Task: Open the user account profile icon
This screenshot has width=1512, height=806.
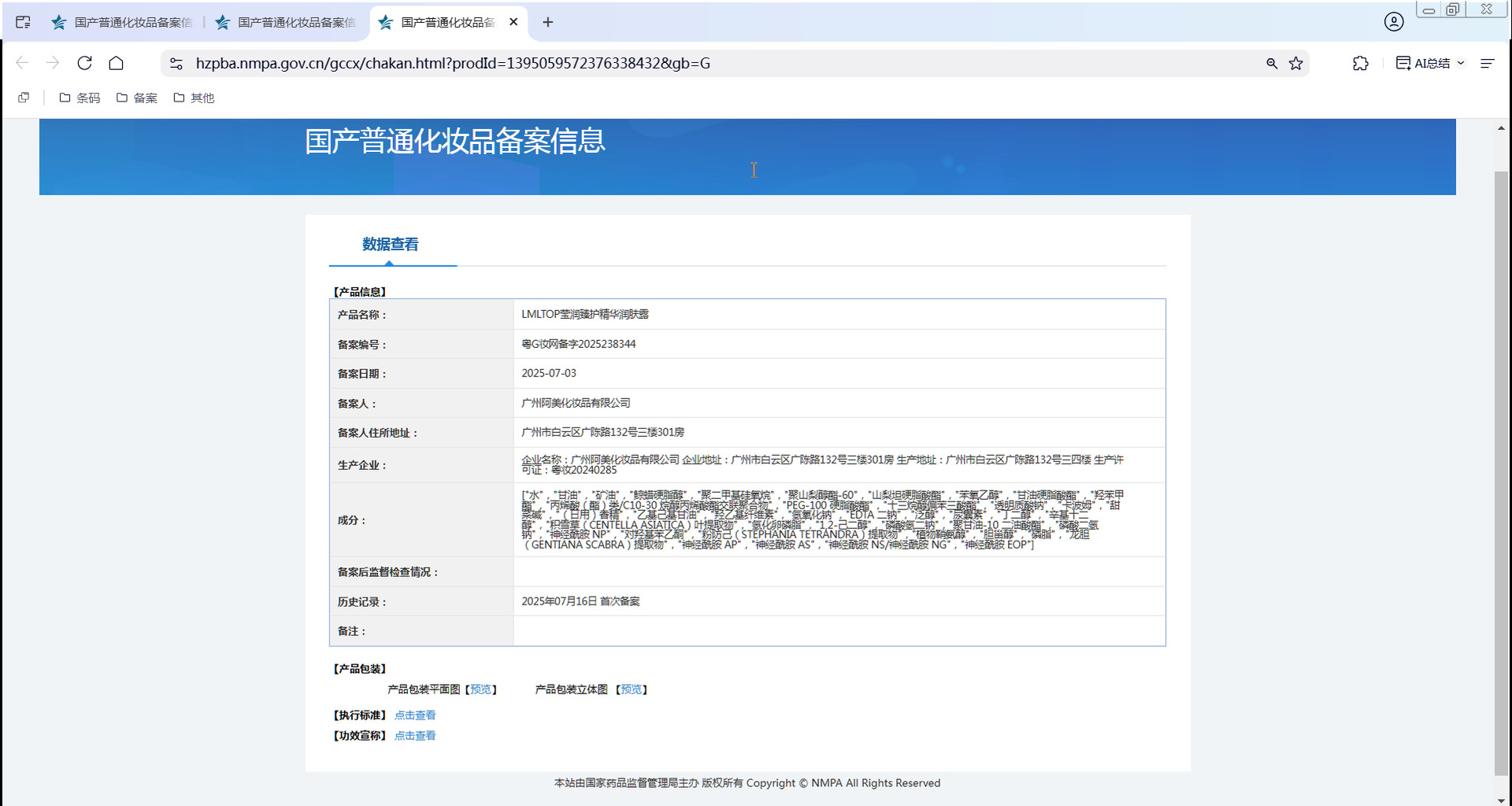Action: point(1393,22)
